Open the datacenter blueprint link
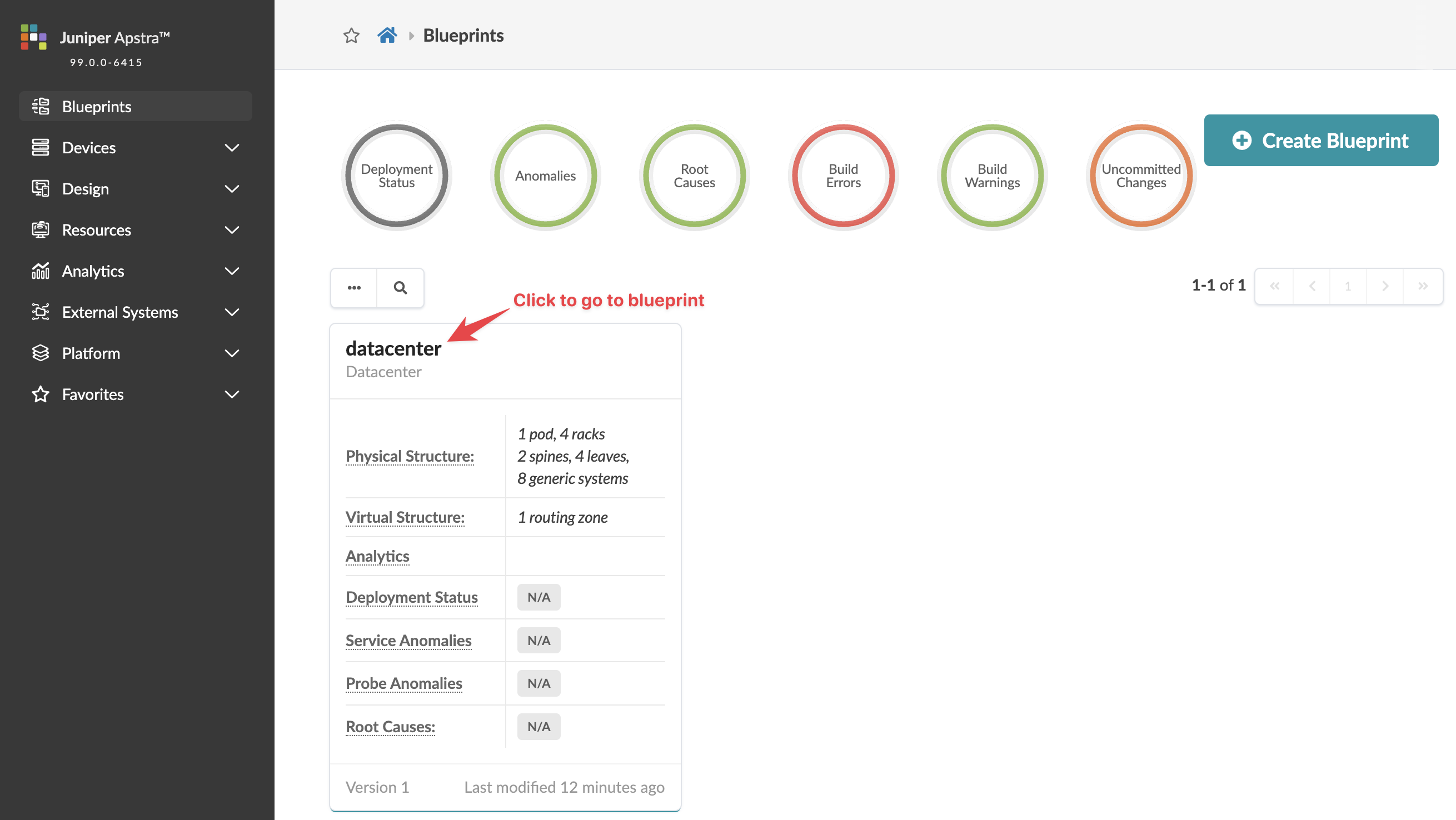The width and height of the screenshot is (1456, 820). 393,349
